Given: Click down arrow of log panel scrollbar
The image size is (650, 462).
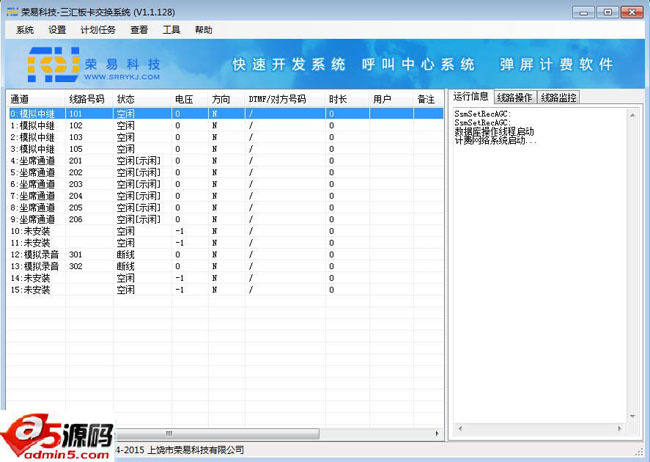Looking at the screenshot, I should 632,416.
